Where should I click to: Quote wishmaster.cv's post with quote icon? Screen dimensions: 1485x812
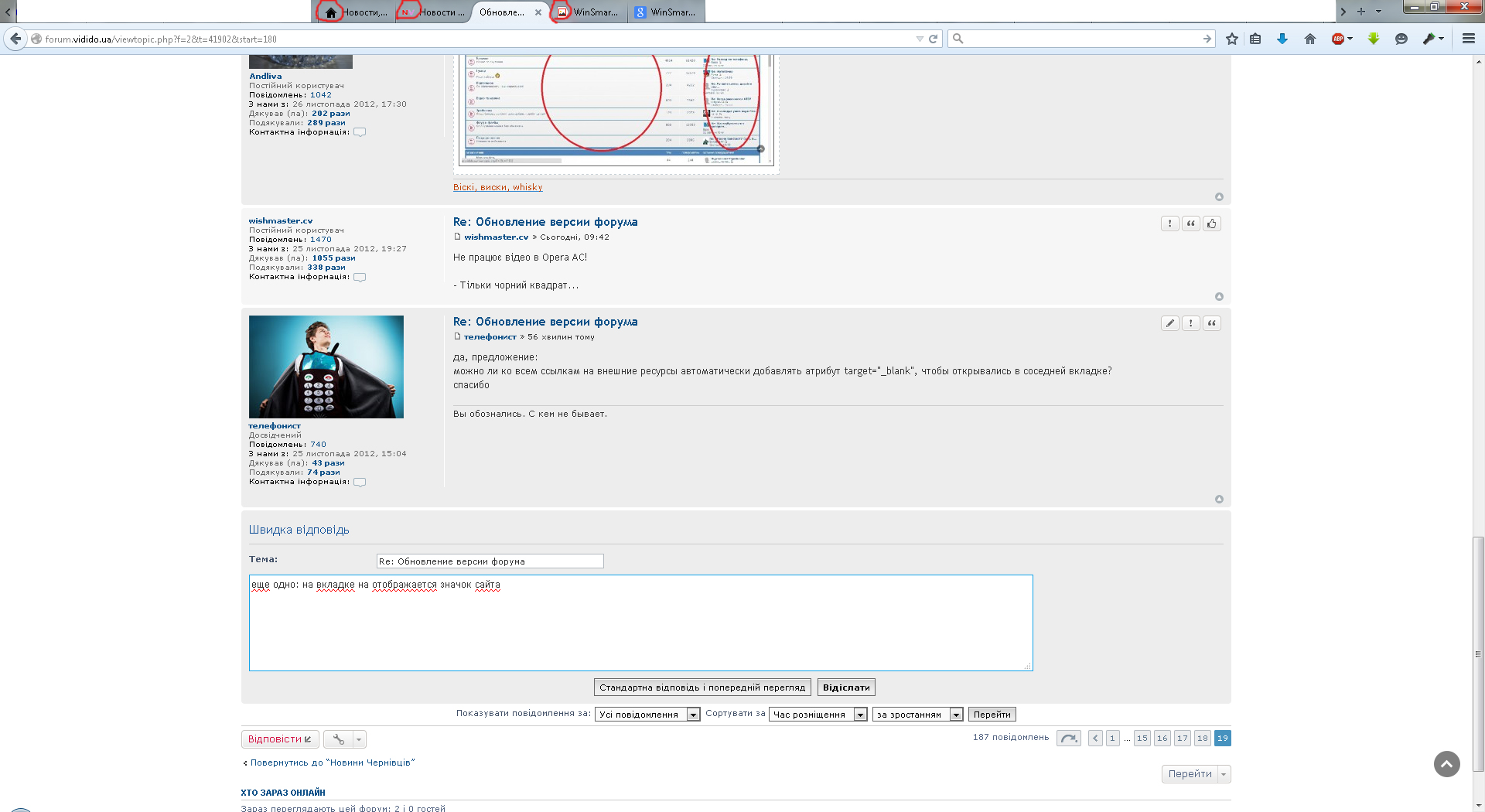[1191, 223]
